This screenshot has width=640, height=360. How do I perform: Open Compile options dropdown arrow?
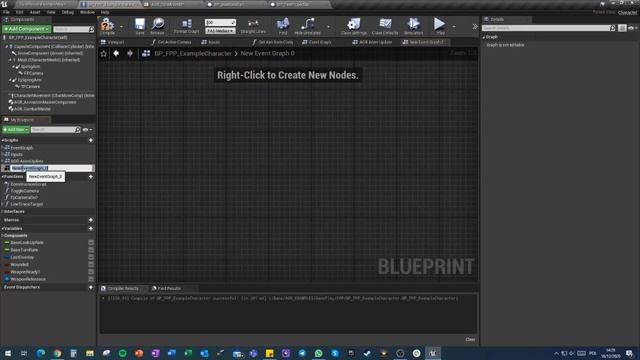121,27
